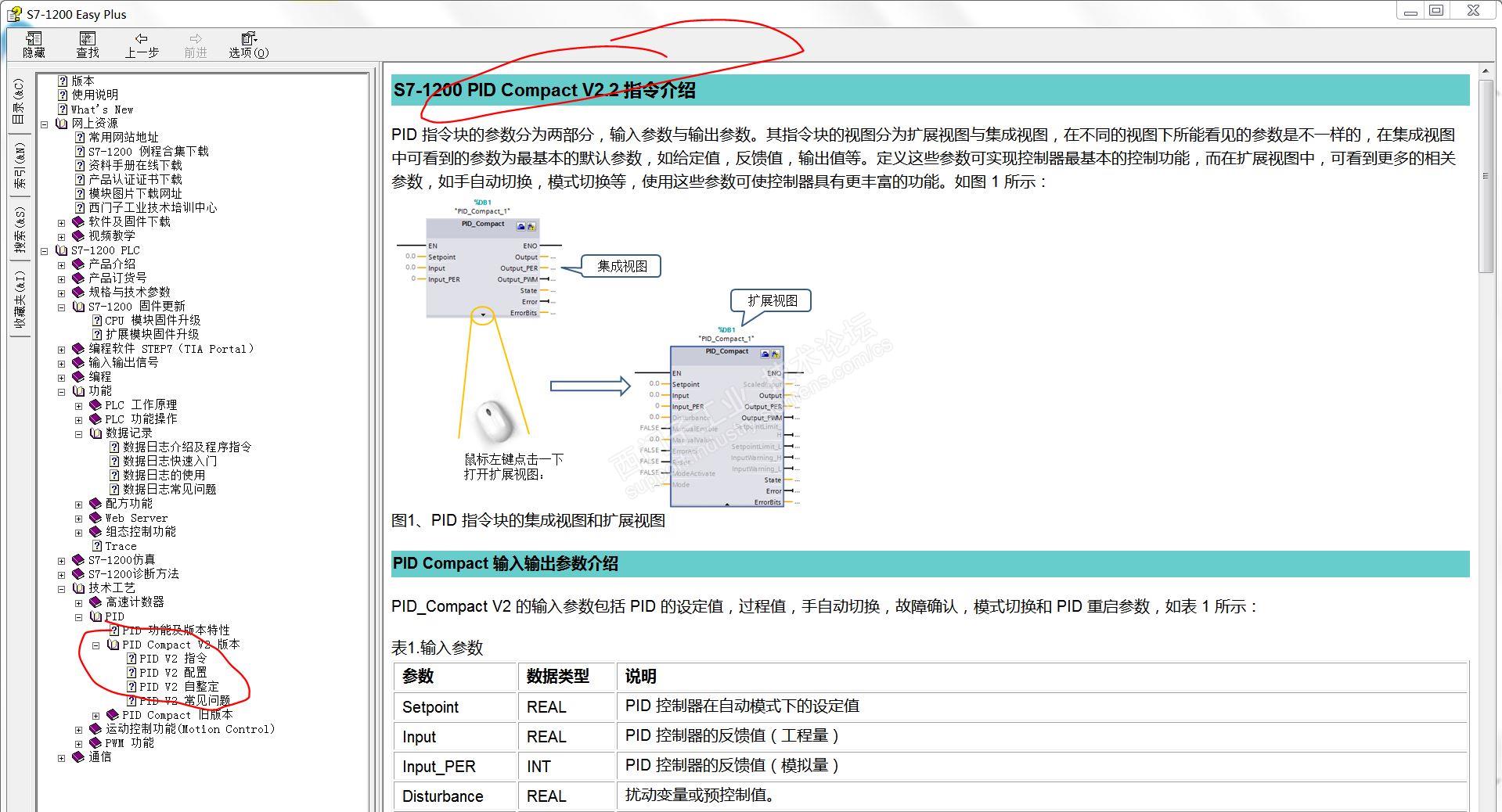Viewport: 1502px width, 812px height.
Task: Click the topic icon beside 西门子工业技术培训中心
Action: point(80,207)
